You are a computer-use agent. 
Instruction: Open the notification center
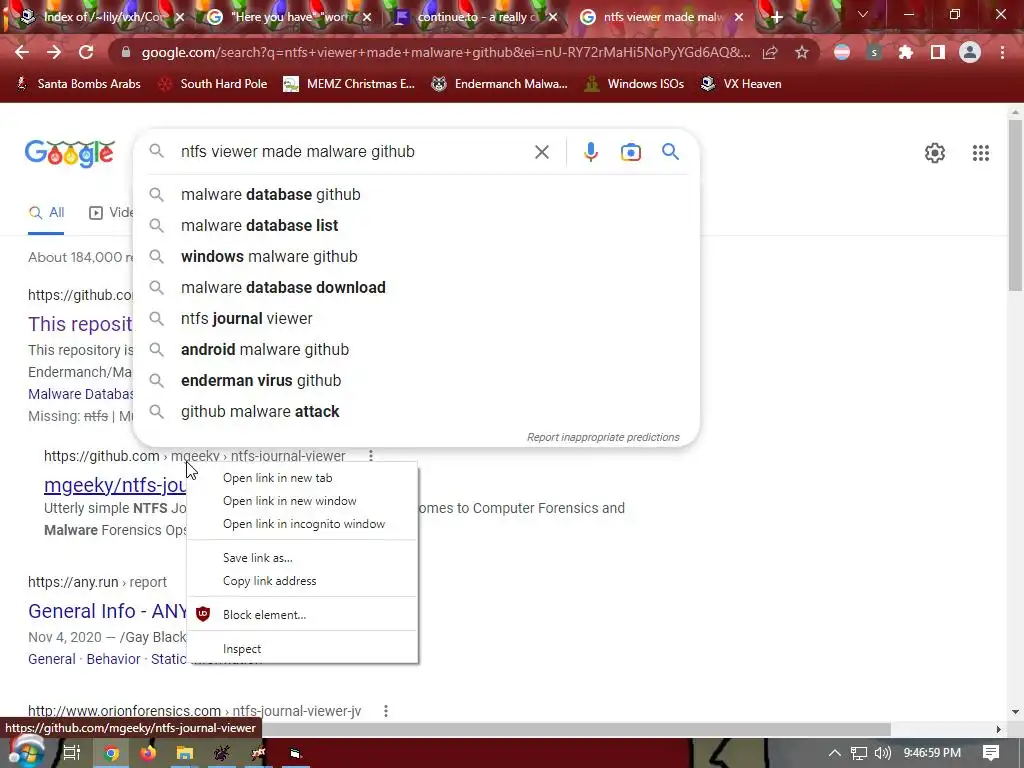point(991,753)
